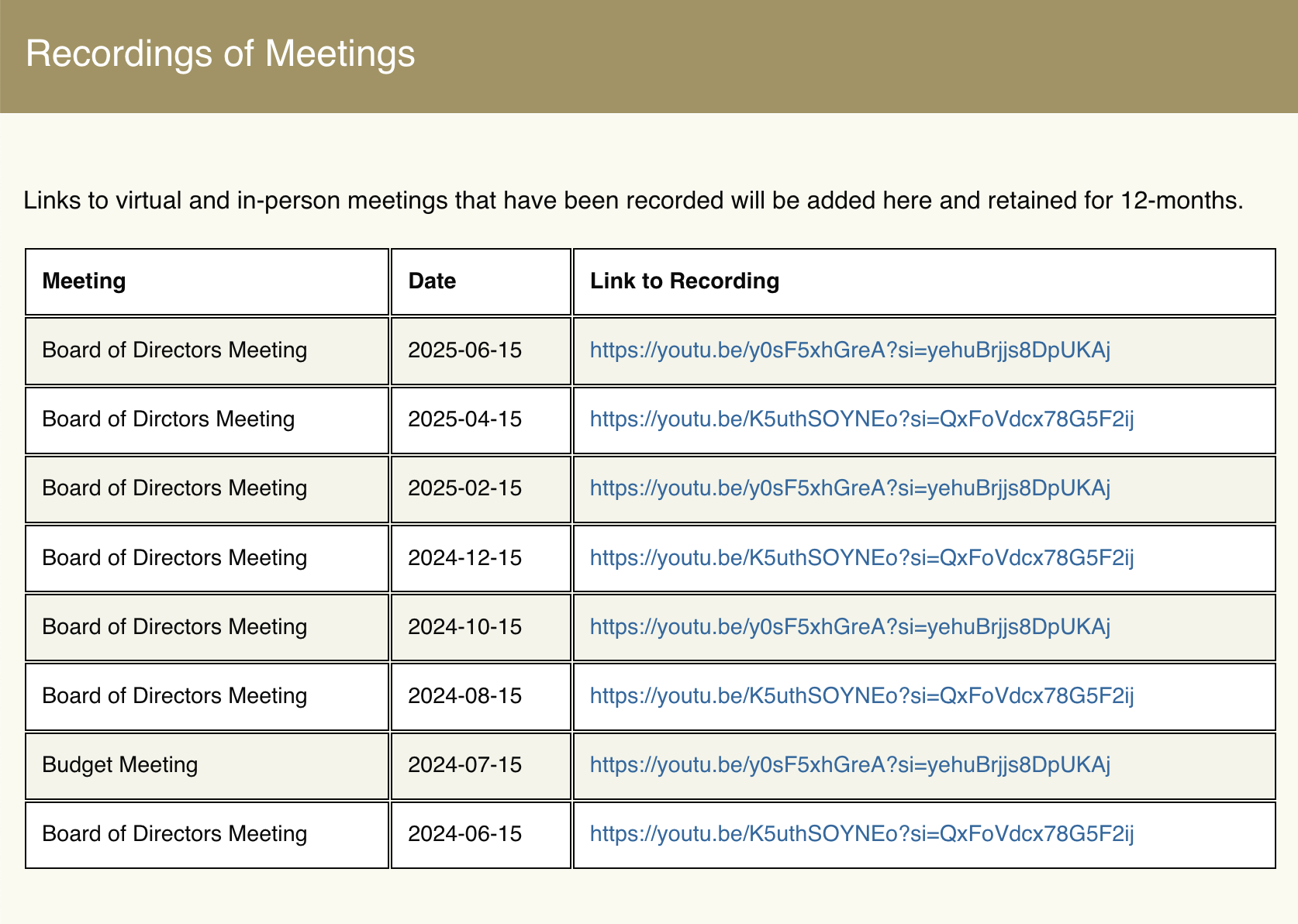This screenshot has width=1298, height=924.
Task: Click the 2025-06-15 date cell
Action: click(464, 350)
